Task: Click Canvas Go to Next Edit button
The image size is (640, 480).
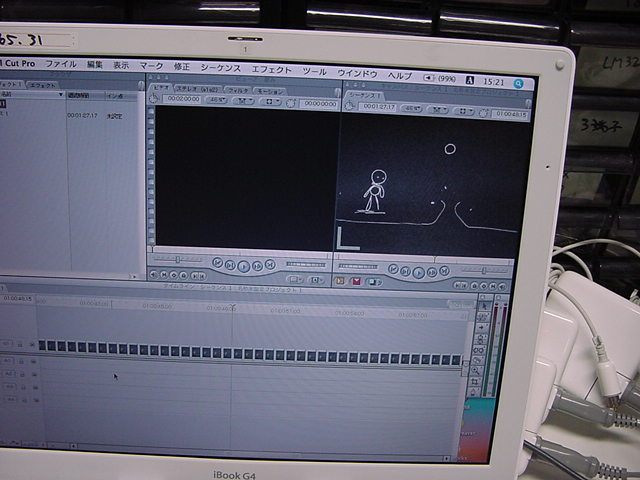Action: tap(444, 271)
